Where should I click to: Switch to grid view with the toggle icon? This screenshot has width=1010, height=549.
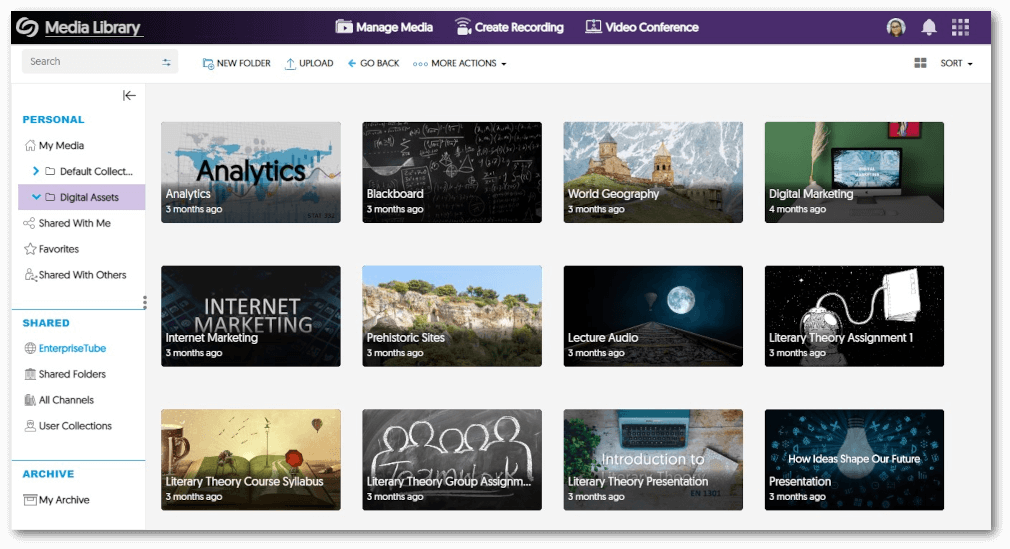click(920, 63)
